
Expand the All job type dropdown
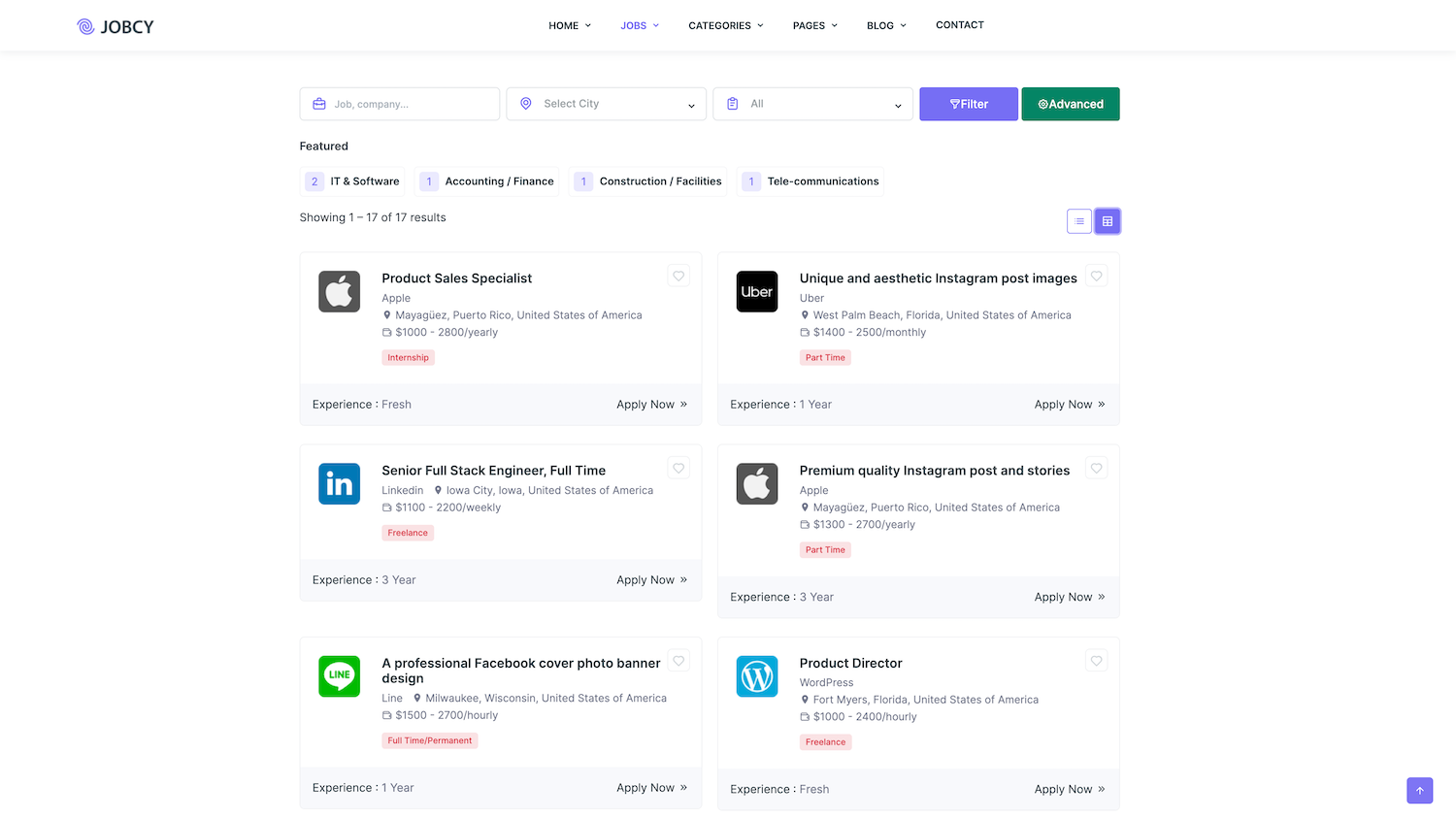[813, 104]
